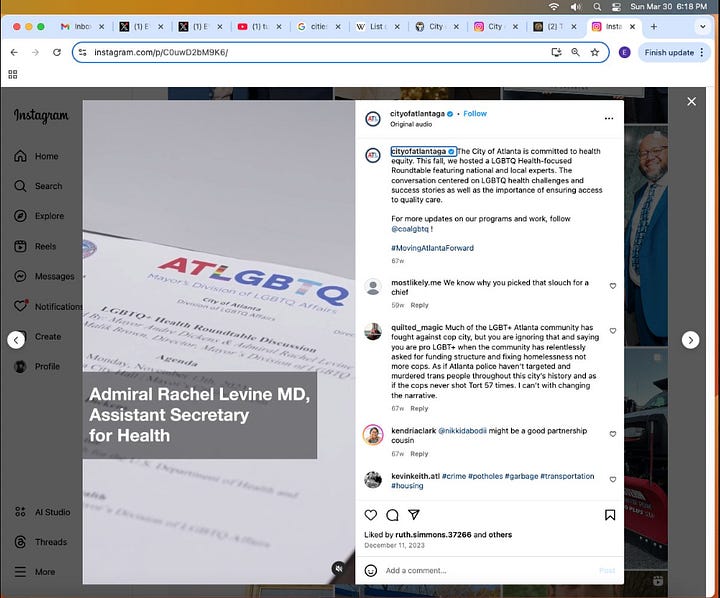Open Reels from the sidebar
The height and width of the screenshot is (598, 720).
click(x=35, y=246)
